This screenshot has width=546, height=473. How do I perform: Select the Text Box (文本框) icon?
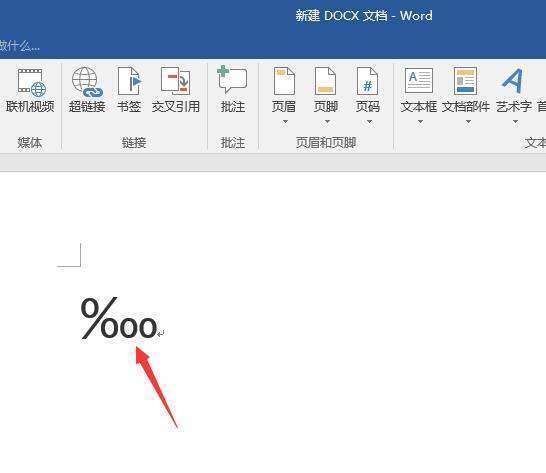pyautogui.click(x=419, y=81)
